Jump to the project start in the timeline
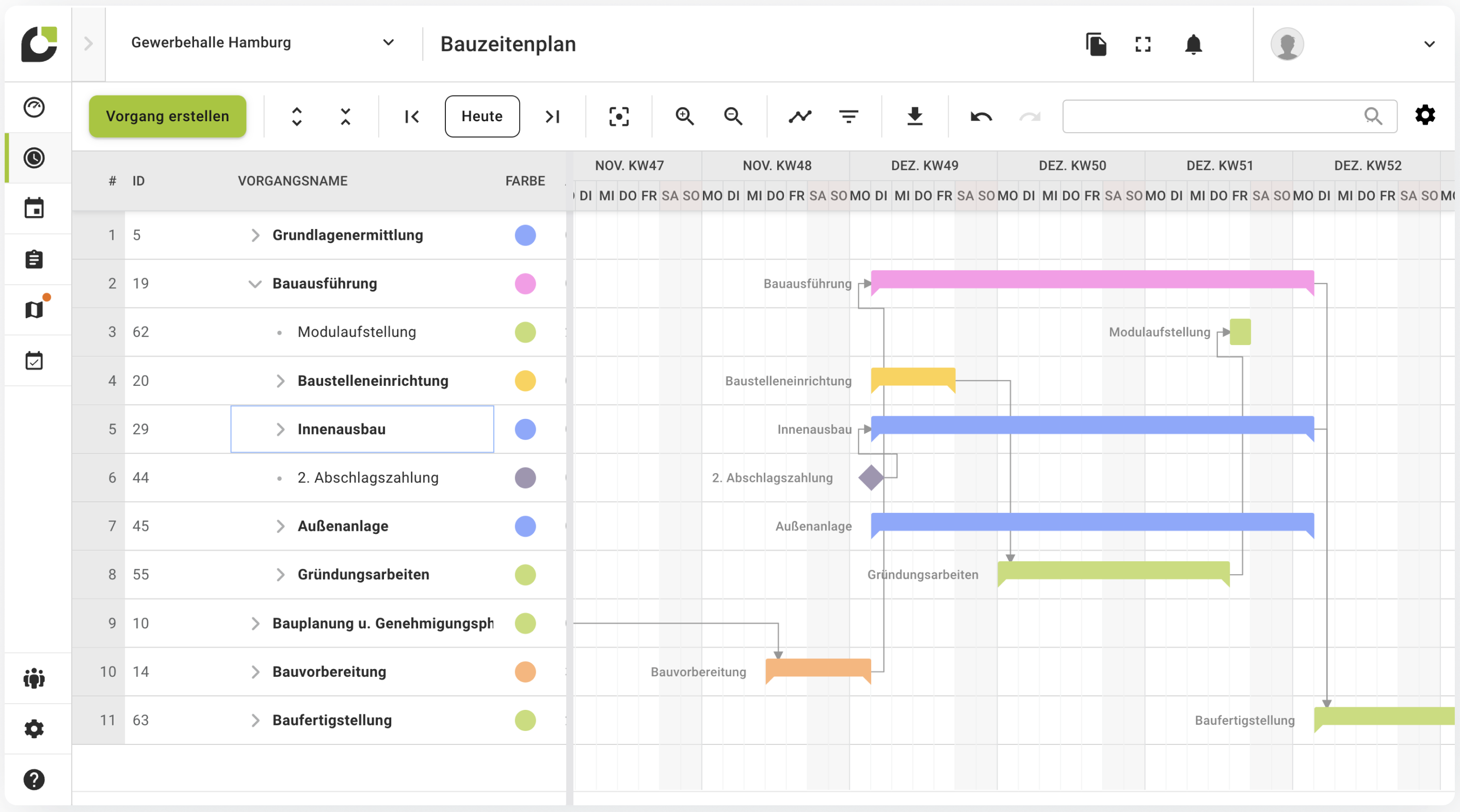 (412, 116)
